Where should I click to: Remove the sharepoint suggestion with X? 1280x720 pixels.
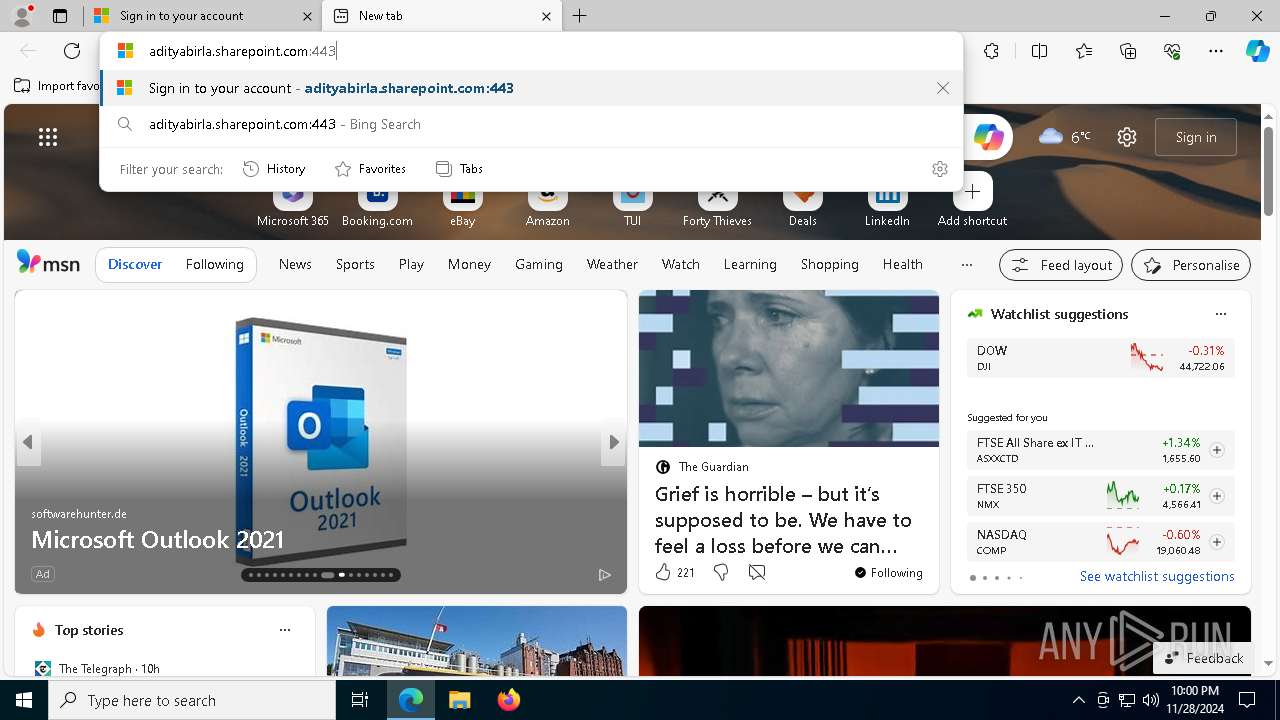click(x=943, y=88)
